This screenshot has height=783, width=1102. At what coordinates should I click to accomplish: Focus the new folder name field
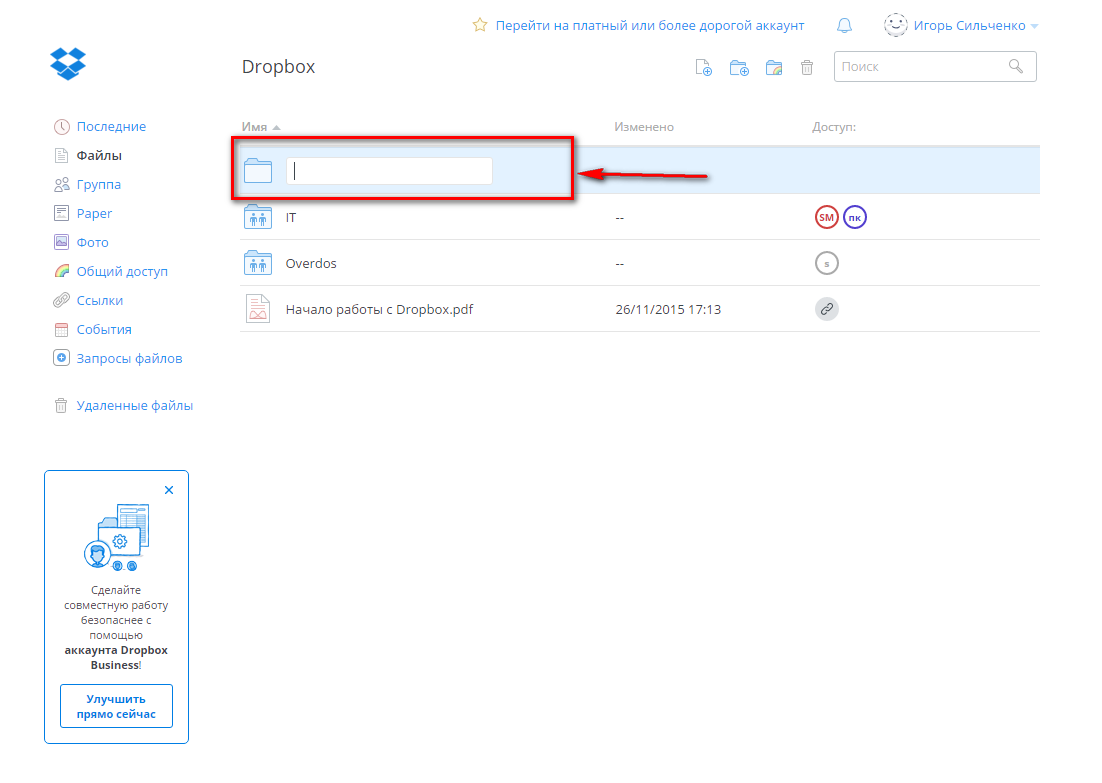pyautogui.click(x=389, y=171)
